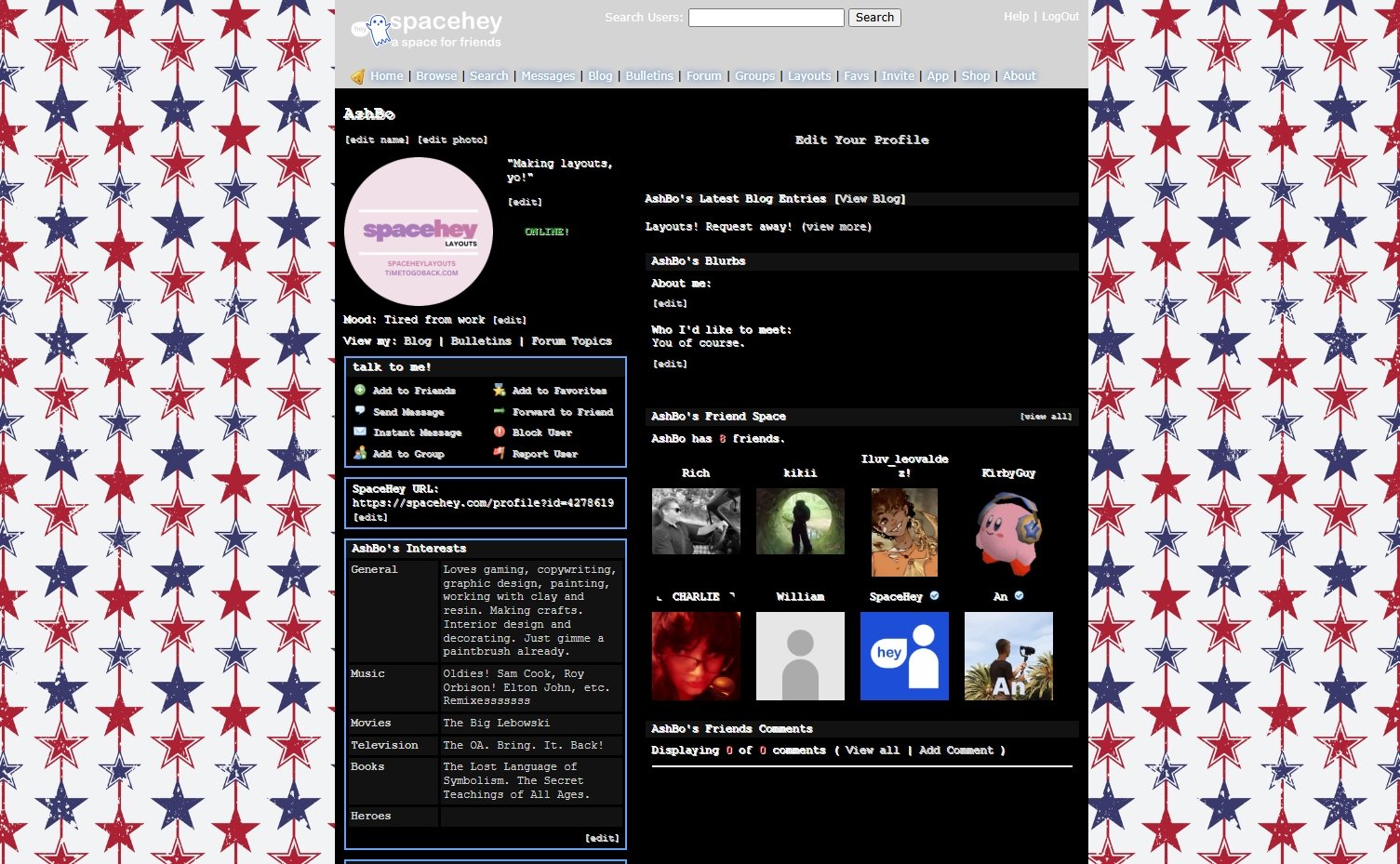Image resolution: width=1400 pixels, height=864 pixels.
Task: Click the Edit Your Profile link
Action: pos(861,140)
